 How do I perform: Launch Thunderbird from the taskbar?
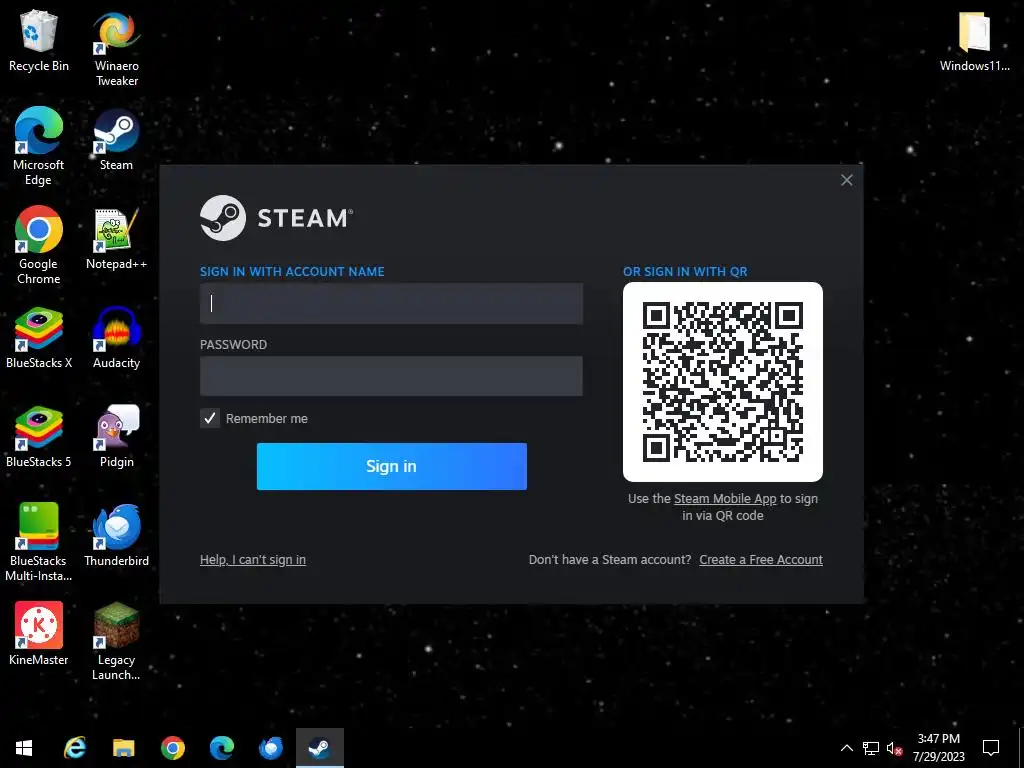pos(270,748)
